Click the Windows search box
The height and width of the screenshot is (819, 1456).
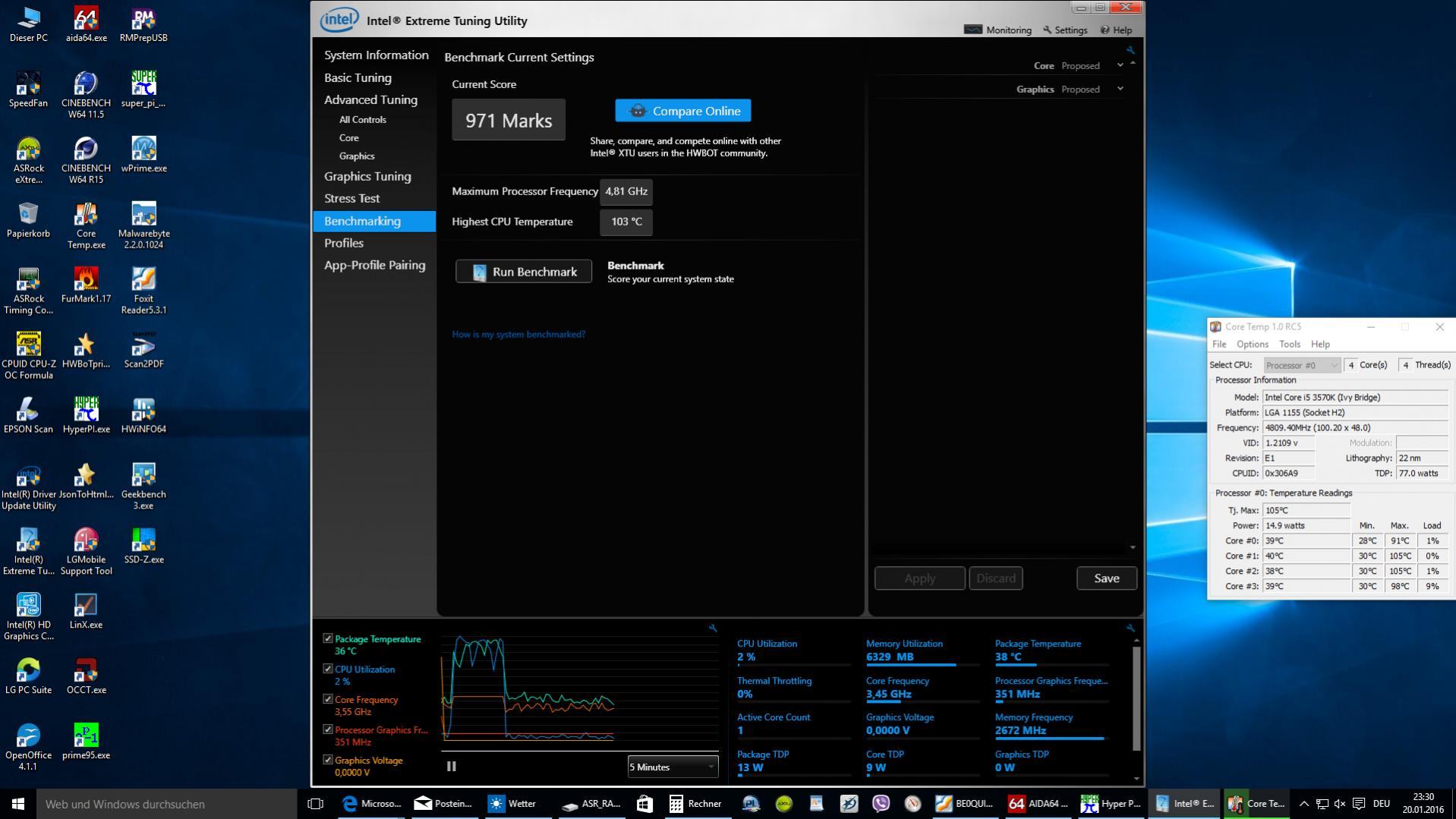[x=166, y=803]
